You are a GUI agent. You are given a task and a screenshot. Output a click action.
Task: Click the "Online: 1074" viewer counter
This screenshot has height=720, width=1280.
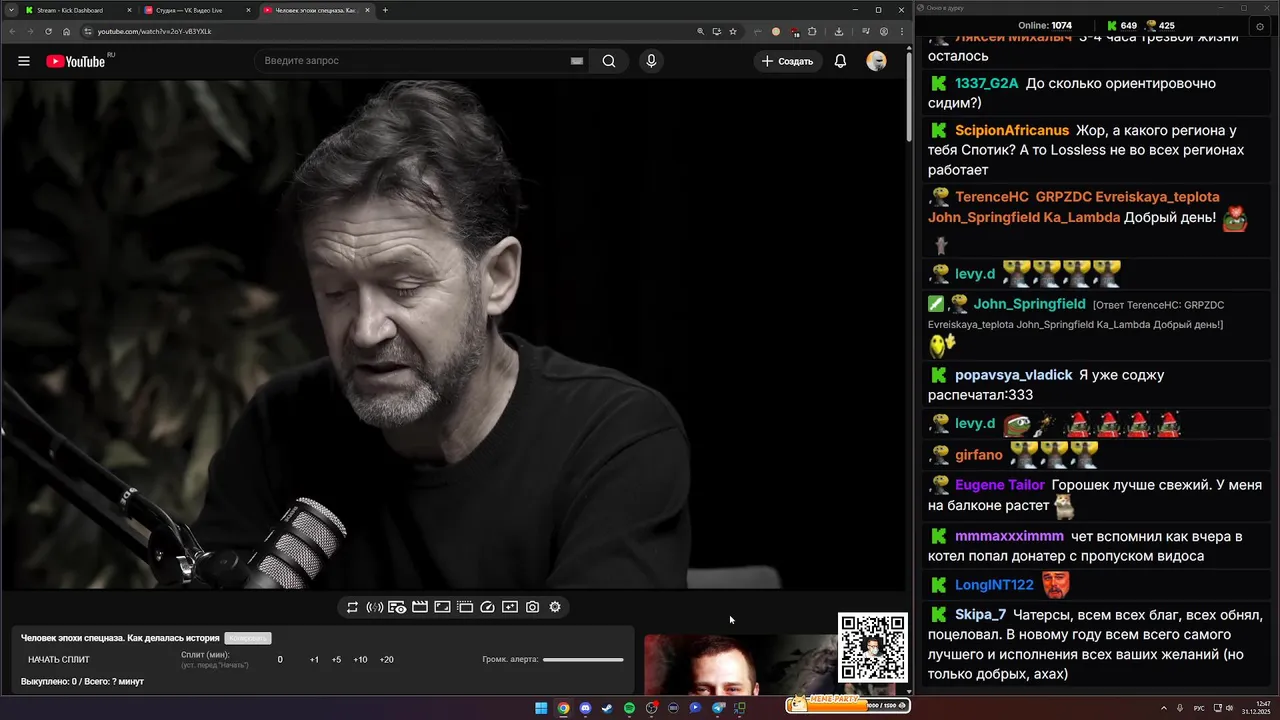tap(1045, 26)
